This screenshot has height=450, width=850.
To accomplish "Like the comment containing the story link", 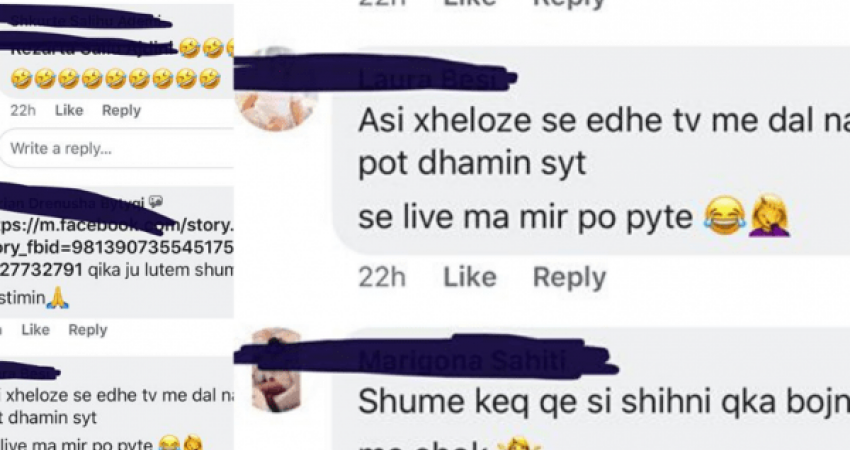I will point(35,330).
